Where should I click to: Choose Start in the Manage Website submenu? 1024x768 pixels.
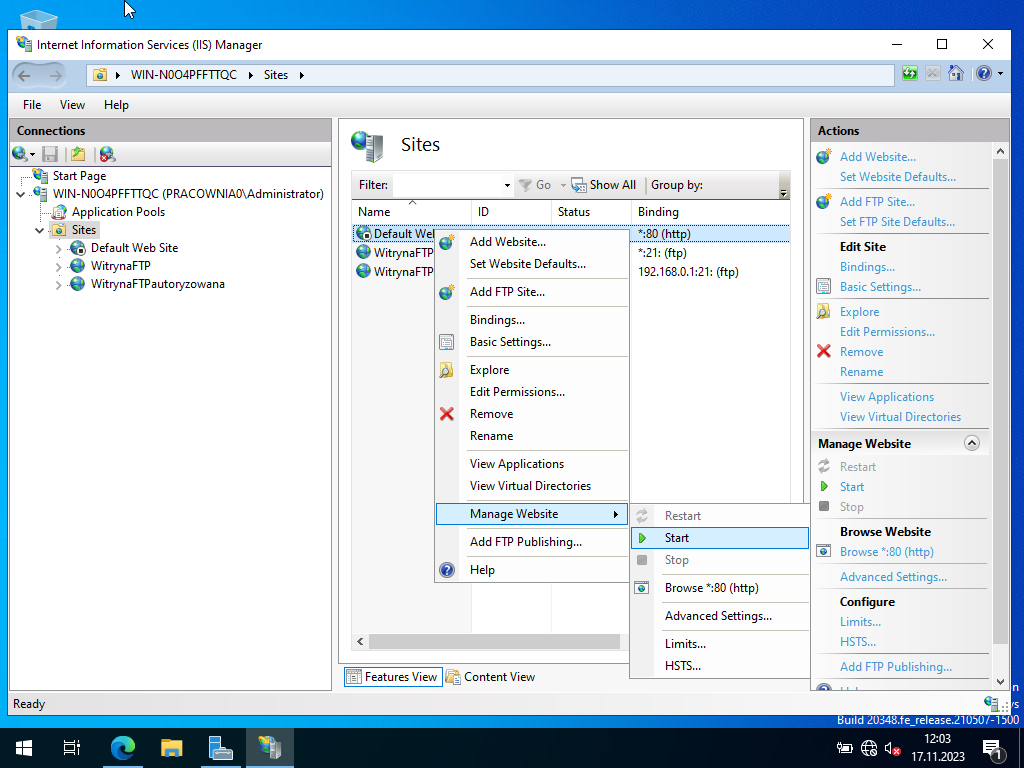[720, 538]
